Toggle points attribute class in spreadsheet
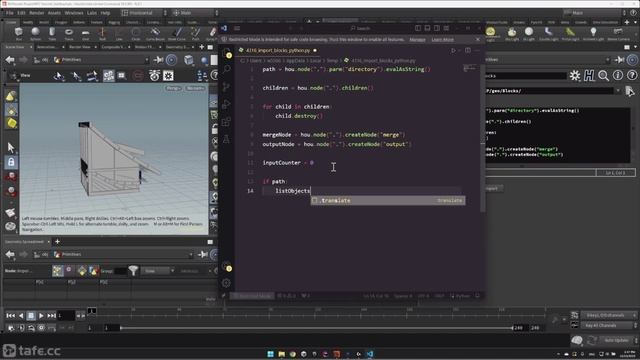The width and height of the screenshot is (640, 360). tap(57, 271)
